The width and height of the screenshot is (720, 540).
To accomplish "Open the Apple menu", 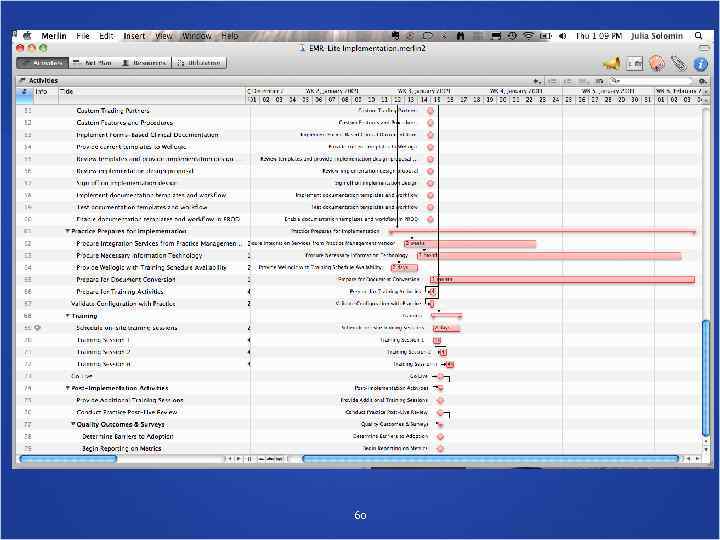I will click(x=27, y=36).
